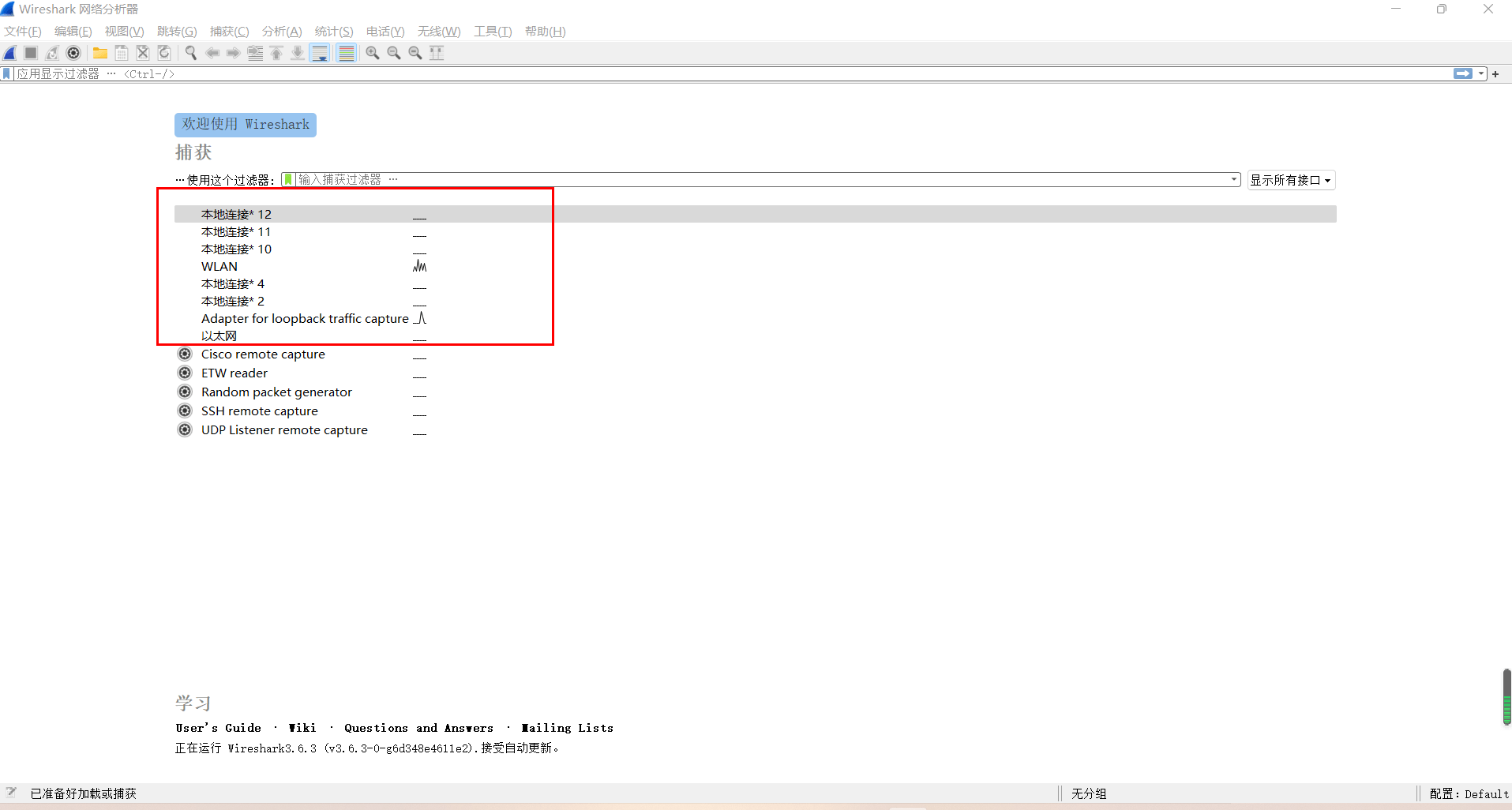Image resolution: width=1512 pixels, height=810 pixels.
Task: Click the zoom out magnifier icon
Action: click(x=394, y=53)
